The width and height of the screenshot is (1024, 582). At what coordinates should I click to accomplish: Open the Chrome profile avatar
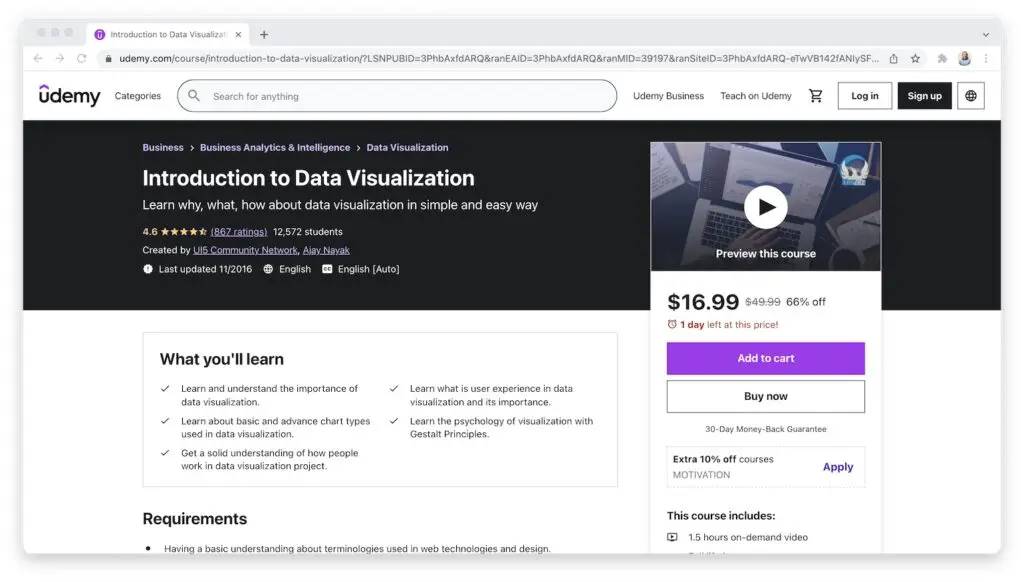(x=964, y=58)
